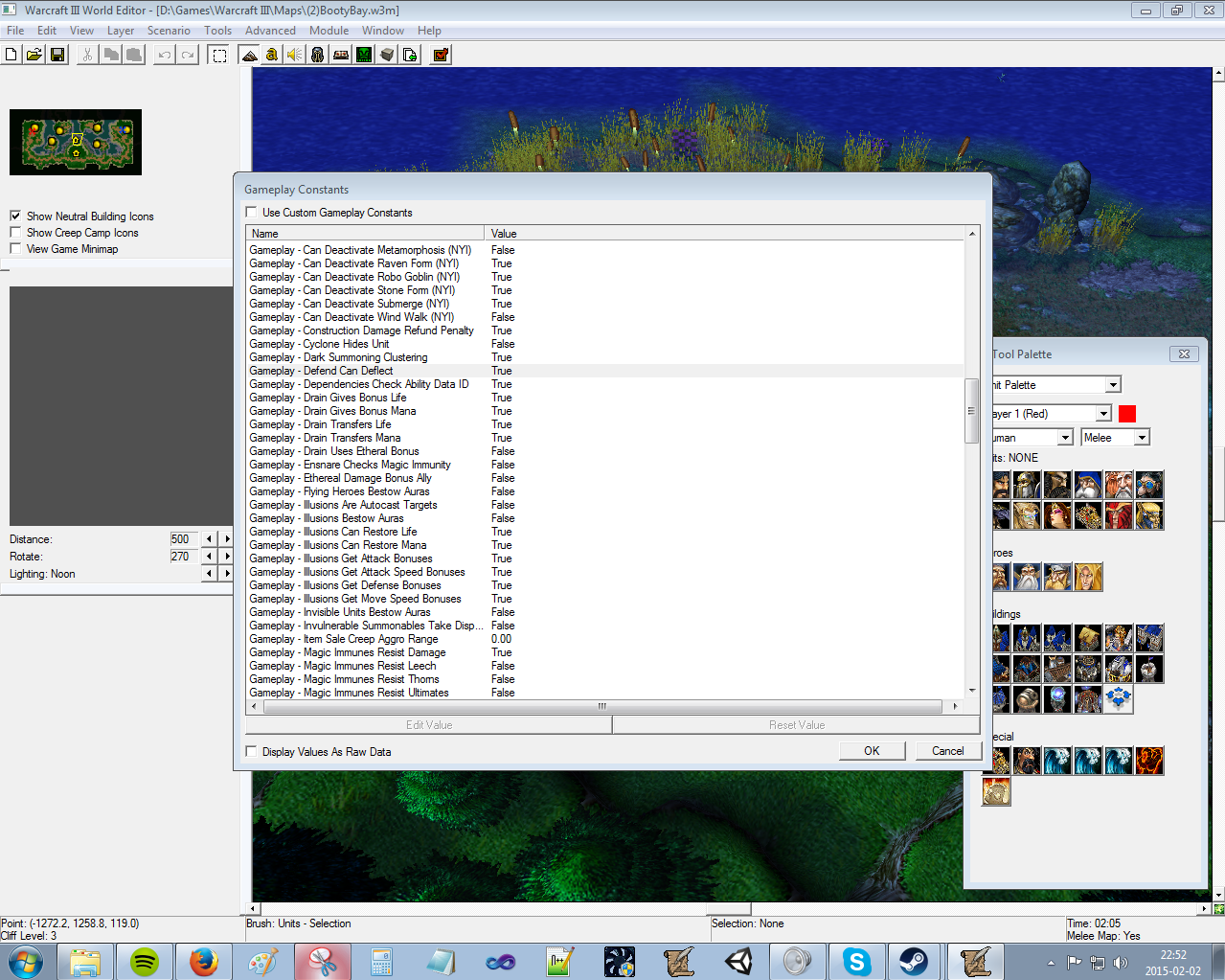Open the Object Manager cube icon
Viewport: 1225px width, 980px height.
pos(387,55)
